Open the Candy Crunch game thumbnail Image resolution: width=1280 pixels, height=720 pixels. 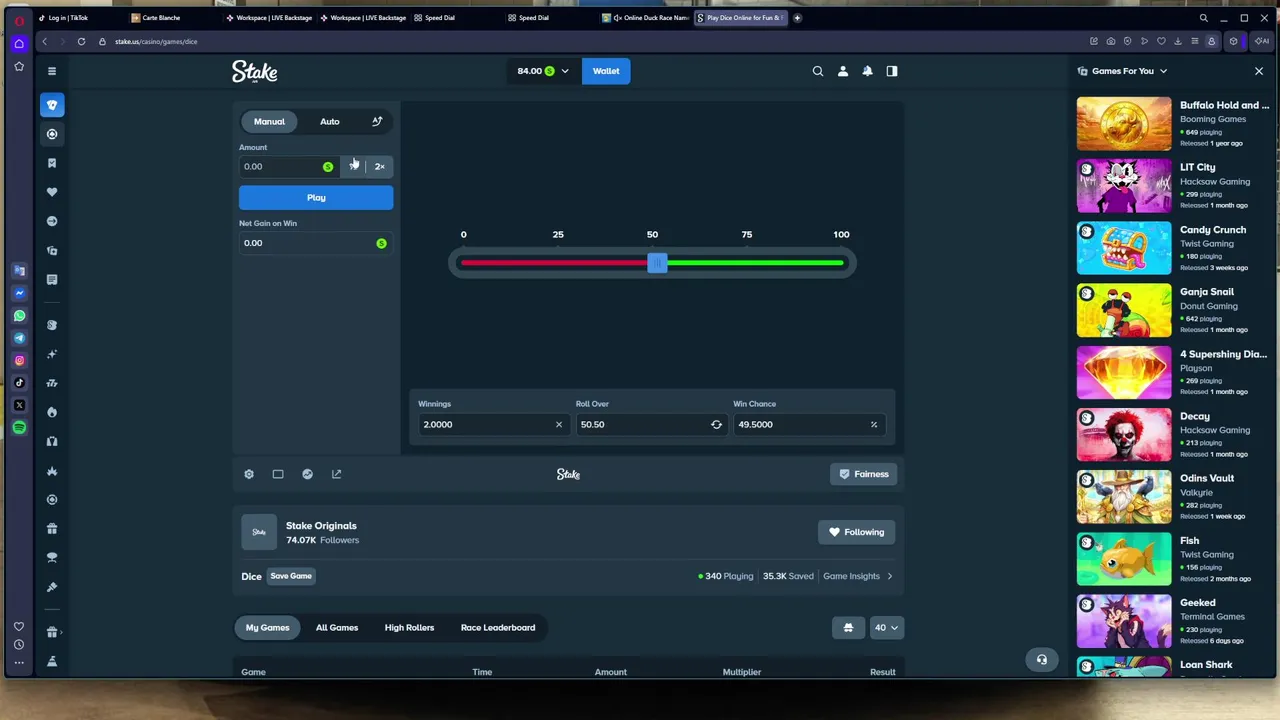1124,248
